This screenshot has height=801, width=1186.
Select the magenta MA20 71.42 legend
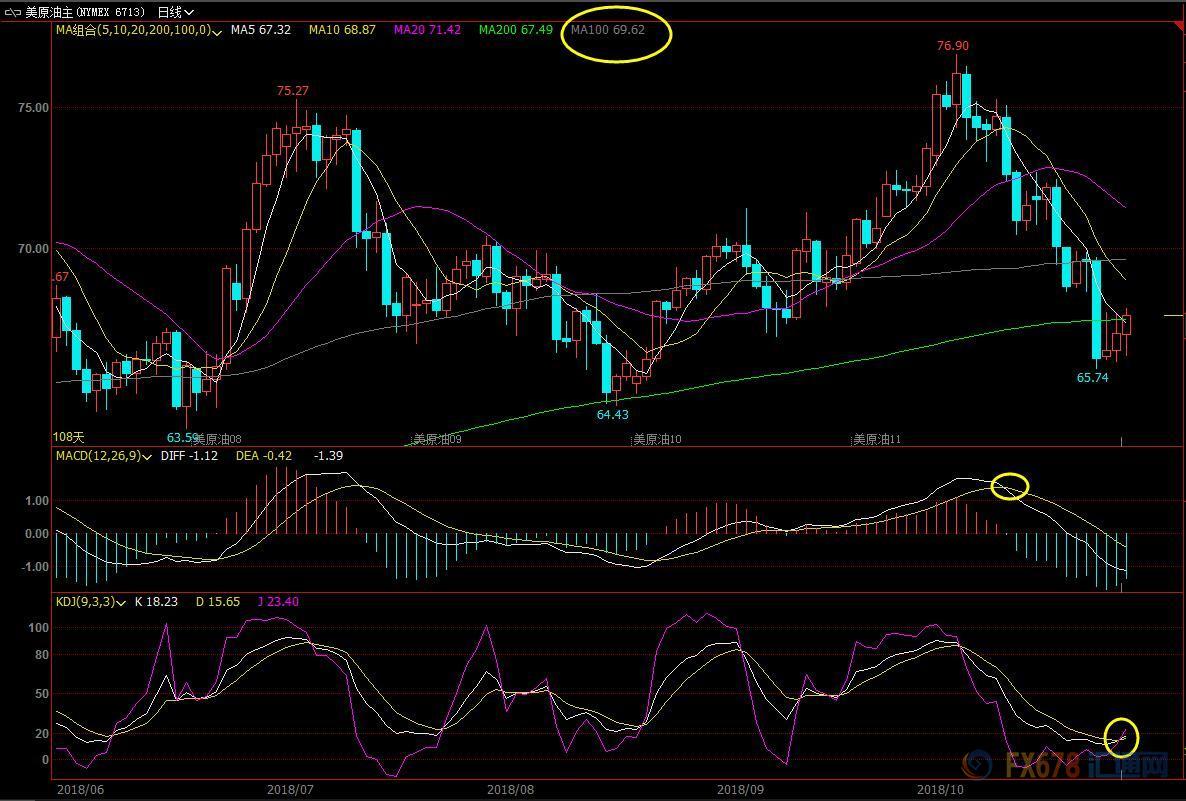(x=427, y=30)
